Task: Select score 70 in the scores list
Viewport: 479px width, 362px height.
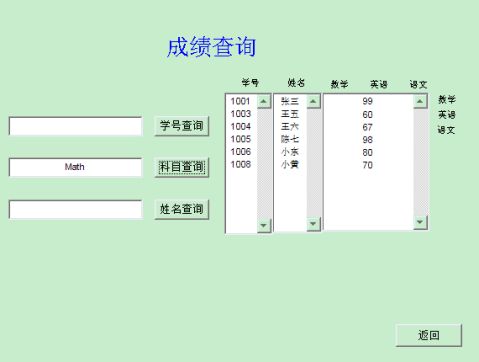Action: point(367,165)
